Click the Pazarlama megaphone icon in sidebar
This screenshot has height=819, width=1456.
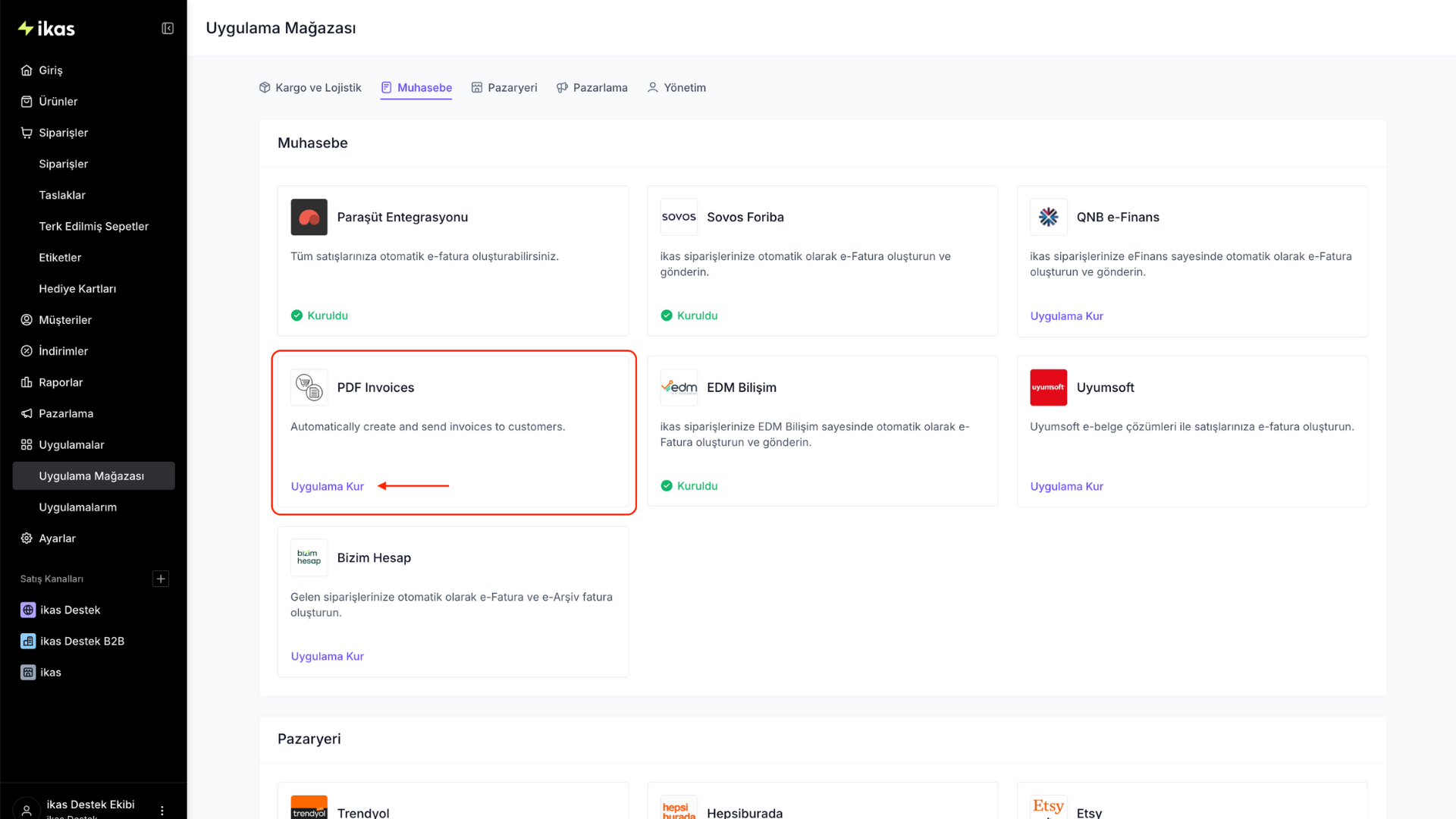click(27, 413)
